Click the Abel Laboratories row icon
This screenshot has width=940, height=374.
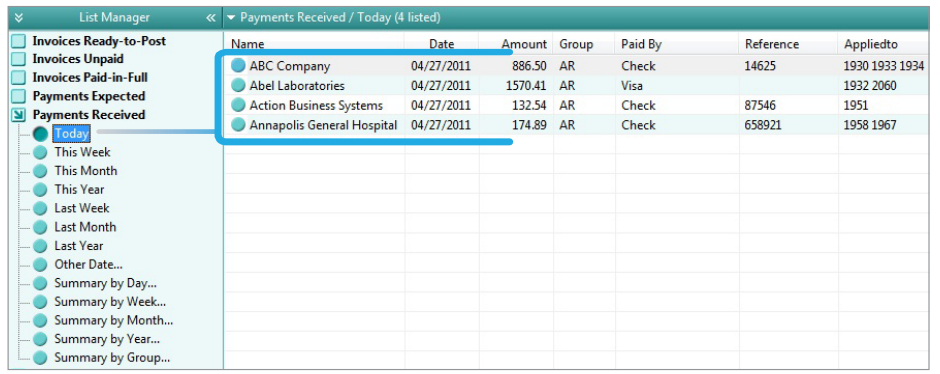239,85
